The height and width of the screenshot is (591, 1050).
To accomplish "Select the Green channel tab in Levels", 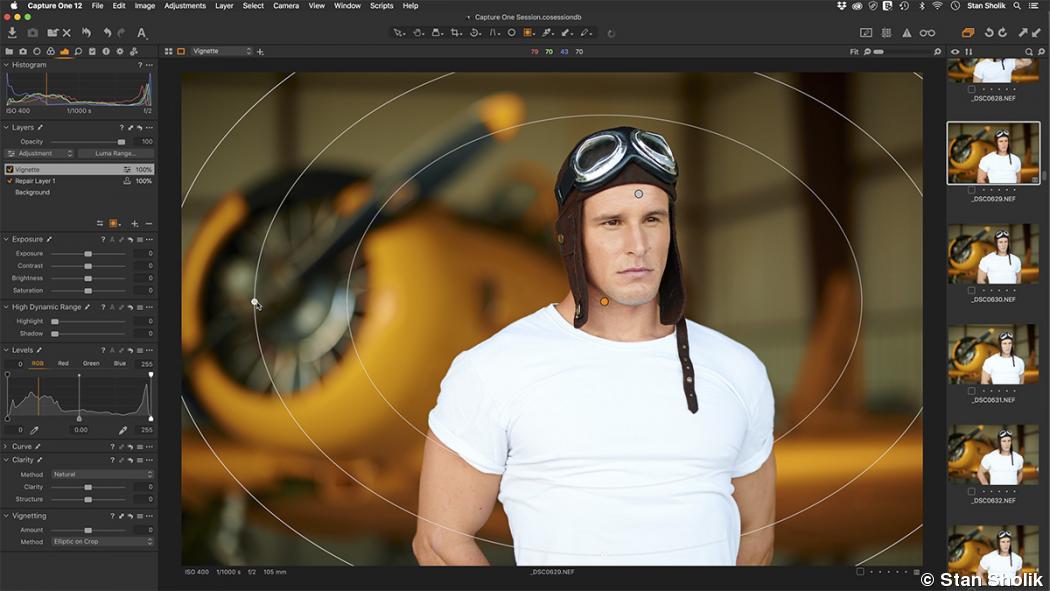I will [91, 363].
